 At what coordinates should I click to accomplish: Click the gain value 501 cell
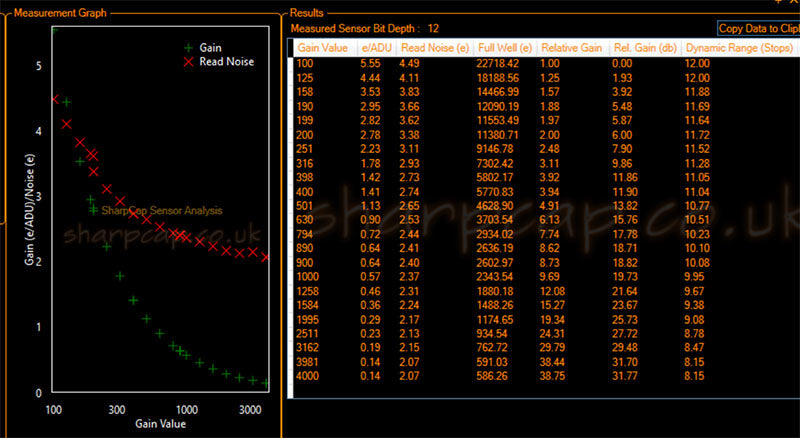click(306, 204)
